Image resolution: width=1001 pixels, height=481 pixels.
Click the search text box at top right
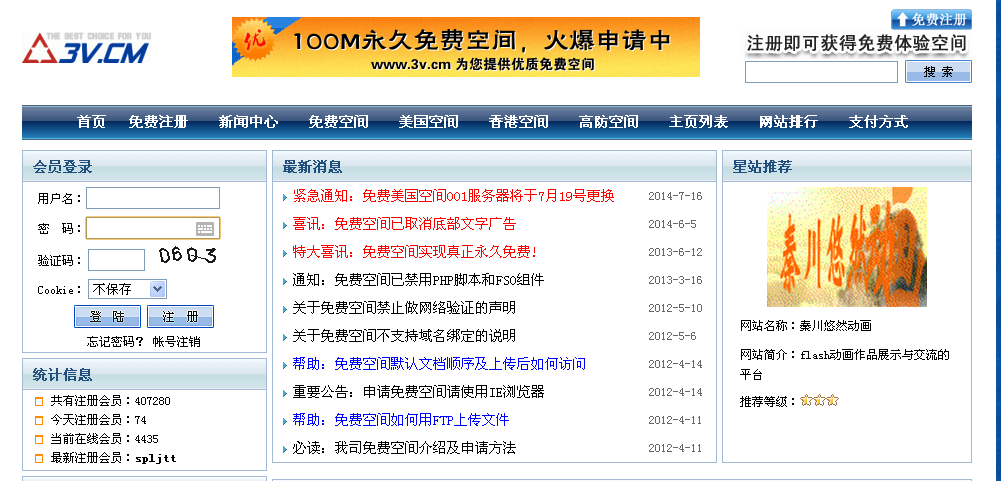[x=821, y=72]
